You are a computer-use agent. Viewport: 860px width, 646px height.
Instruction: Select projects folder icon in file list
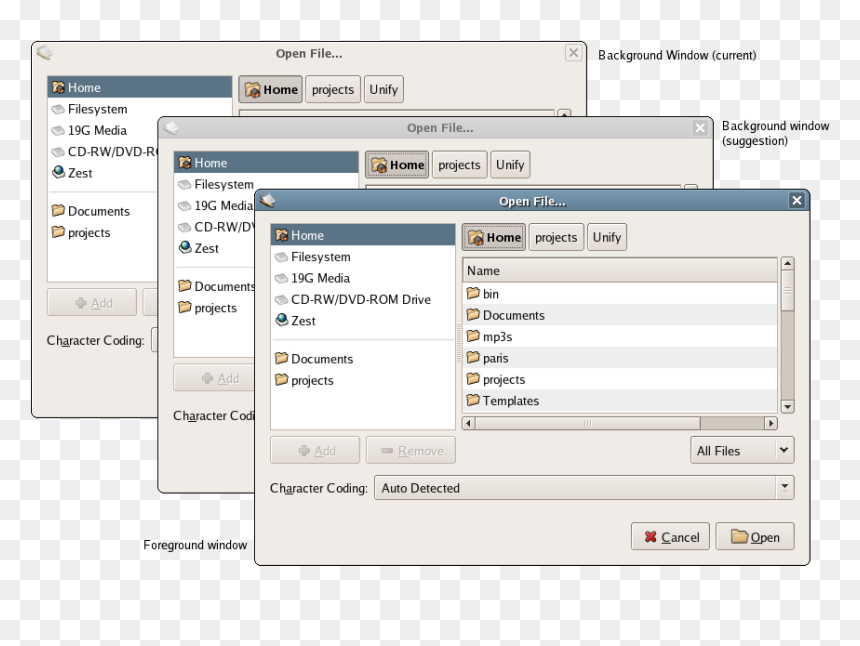pos(473,379)
